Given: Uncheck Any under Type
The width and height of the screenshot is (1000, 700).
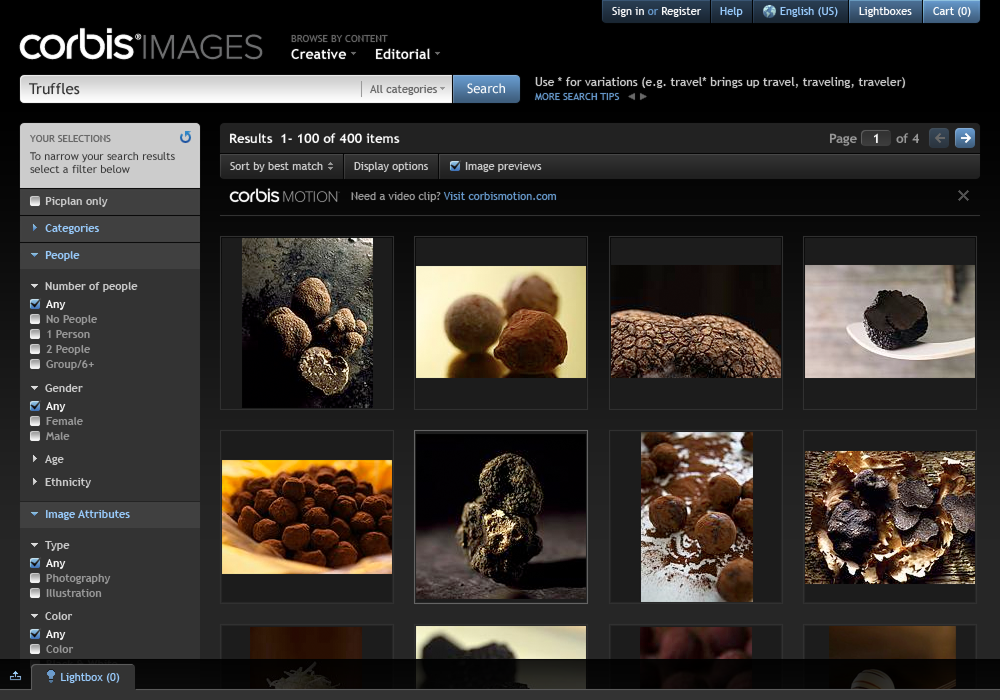Looking at the screenshot, I should point(35,564).
